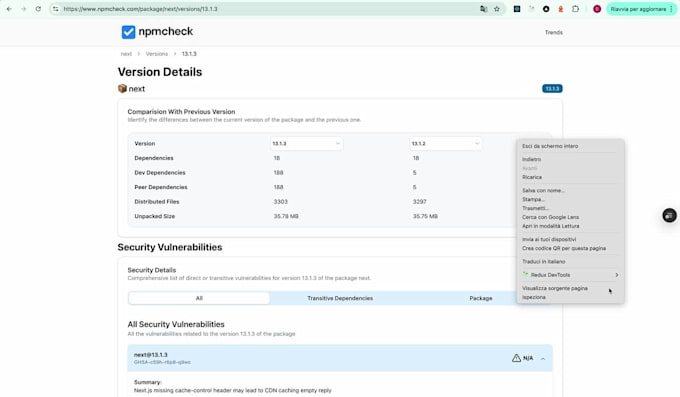680x397 pixels.
Task: Expand Redux DevTools submenu arrow
Action: (x=617, y=275)
